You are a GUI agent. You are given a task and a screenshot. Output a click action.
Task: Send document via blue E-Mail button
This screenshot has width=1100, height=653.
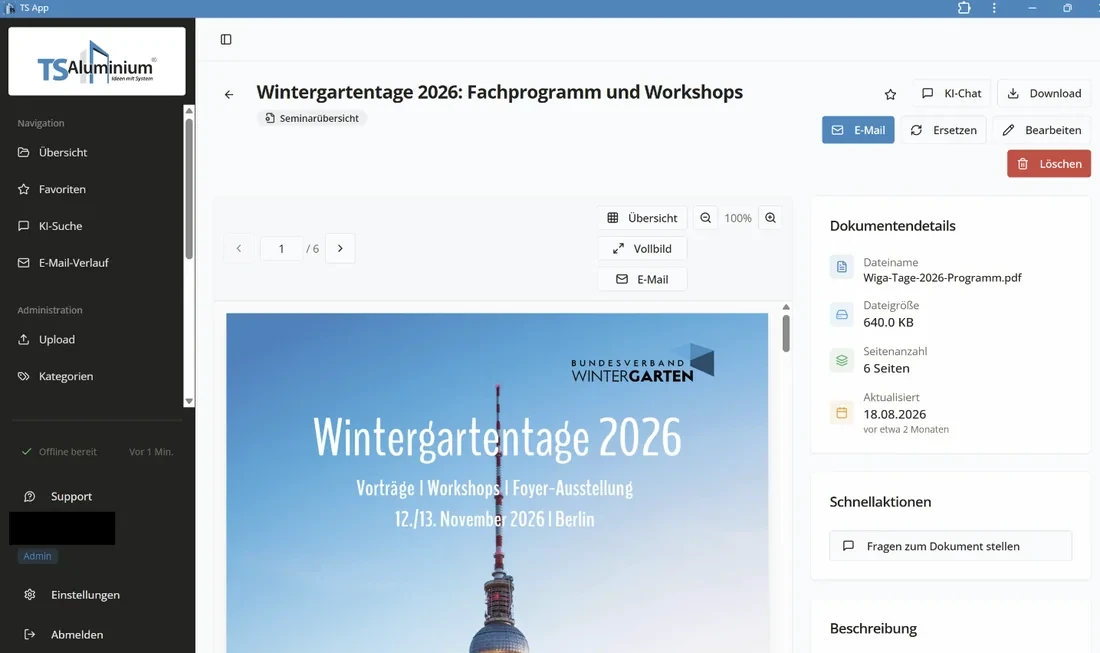coord(858,130)
